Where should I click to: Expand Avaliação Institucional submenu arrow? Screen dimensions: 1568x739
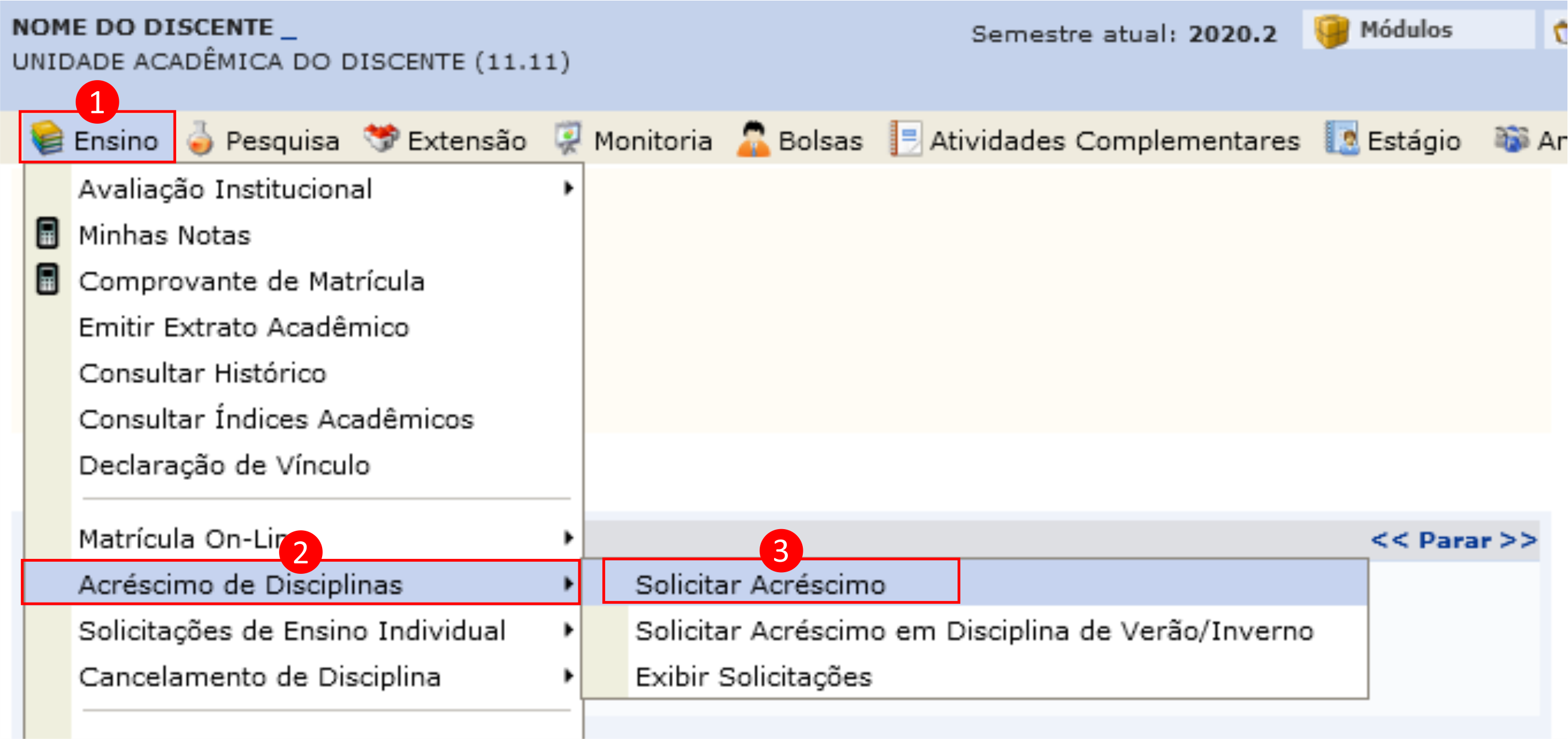pyautogui.click(x=568, y=189)
